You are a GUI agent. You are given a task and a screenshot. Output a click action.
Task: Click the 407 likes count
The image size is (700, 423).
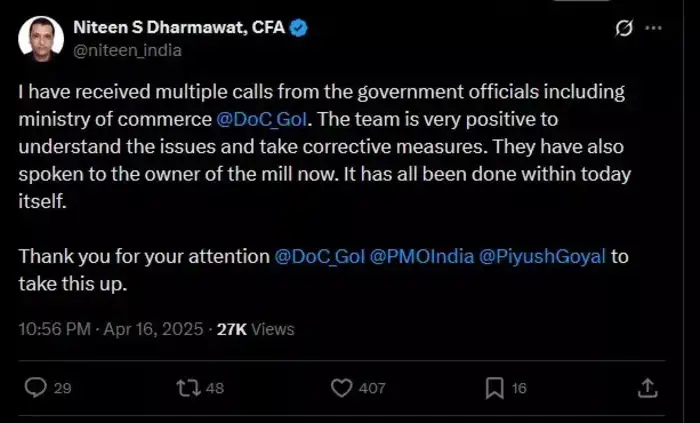pos(372,388)
